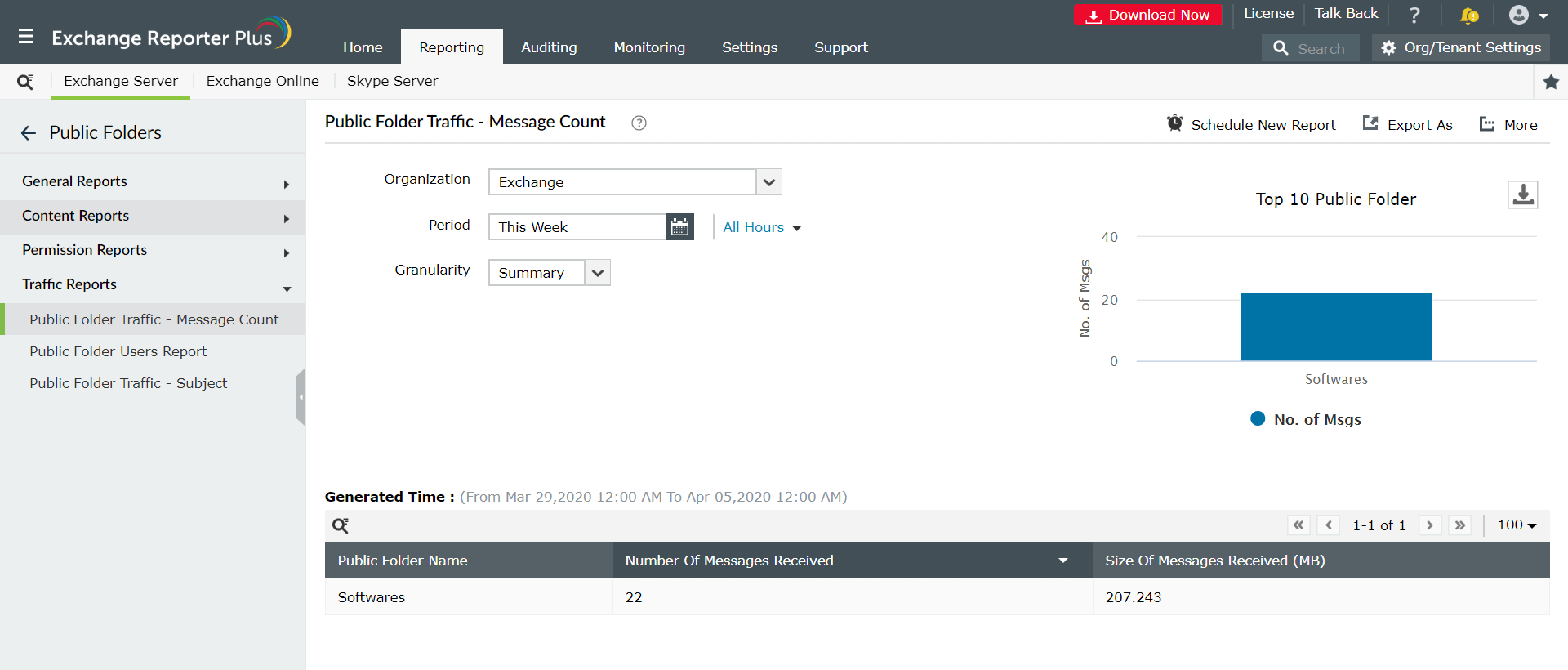This screenshot has height=670, width=1568.
Task: Click the help question mark icon in header
Action: pyautogui.click(x=1414, y=15)
